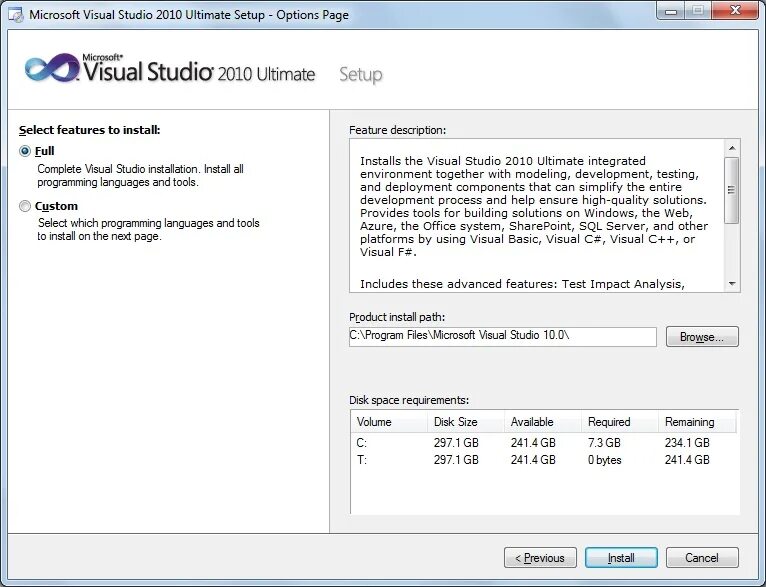Click the Volume column header
This screenshot has height=587, width=766.
pyautogui.click(x=389, y=422)
